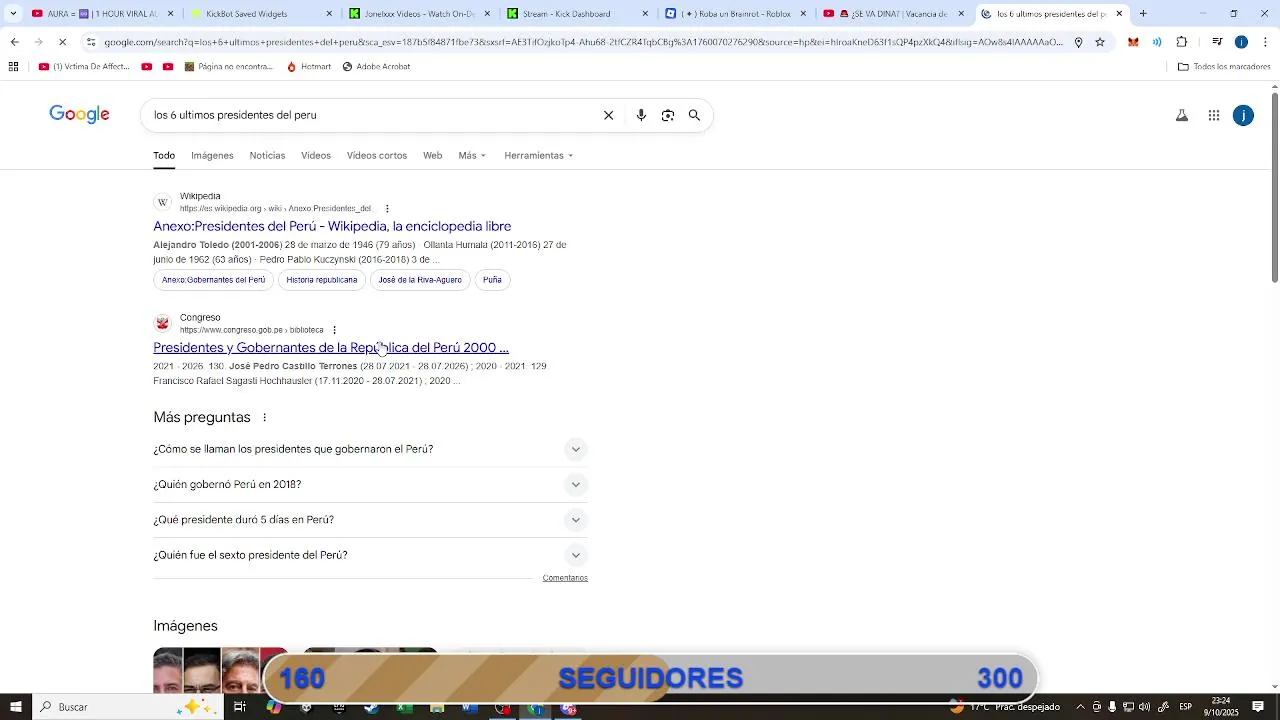Screen dimensions: 1280x720
Task: Start voice search with the microphone icon
Action: point(641,115)
